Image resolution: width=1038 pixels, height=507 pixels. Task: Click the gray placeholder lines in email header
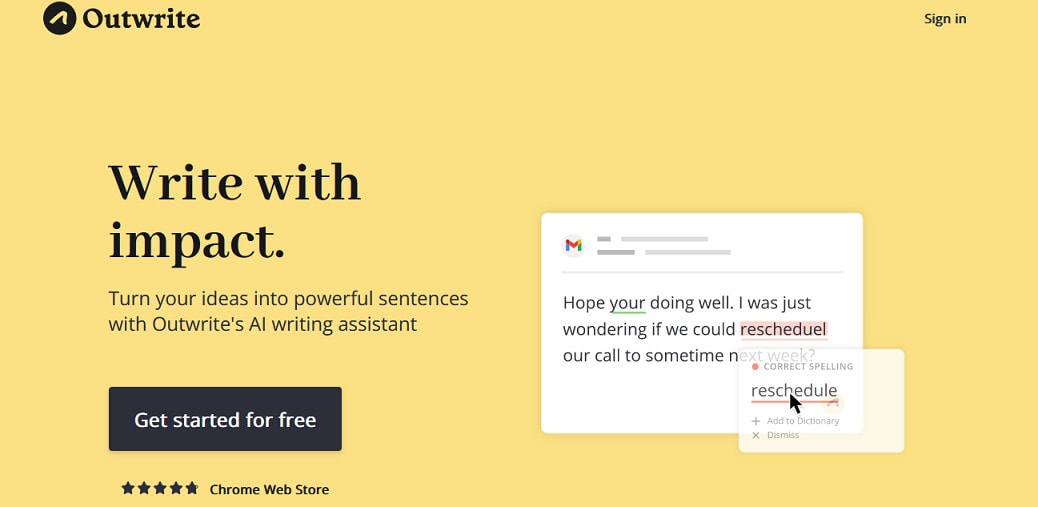[664, 246]
